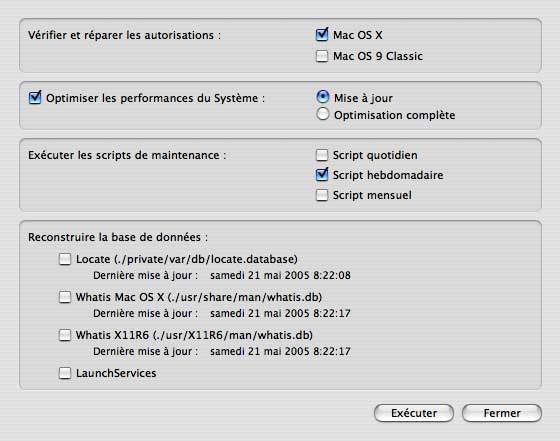This screenshot has height=441, width=560.
Task: Toggle Optimiser les performances du Système checkbox
Action: [x=35, y=98]
